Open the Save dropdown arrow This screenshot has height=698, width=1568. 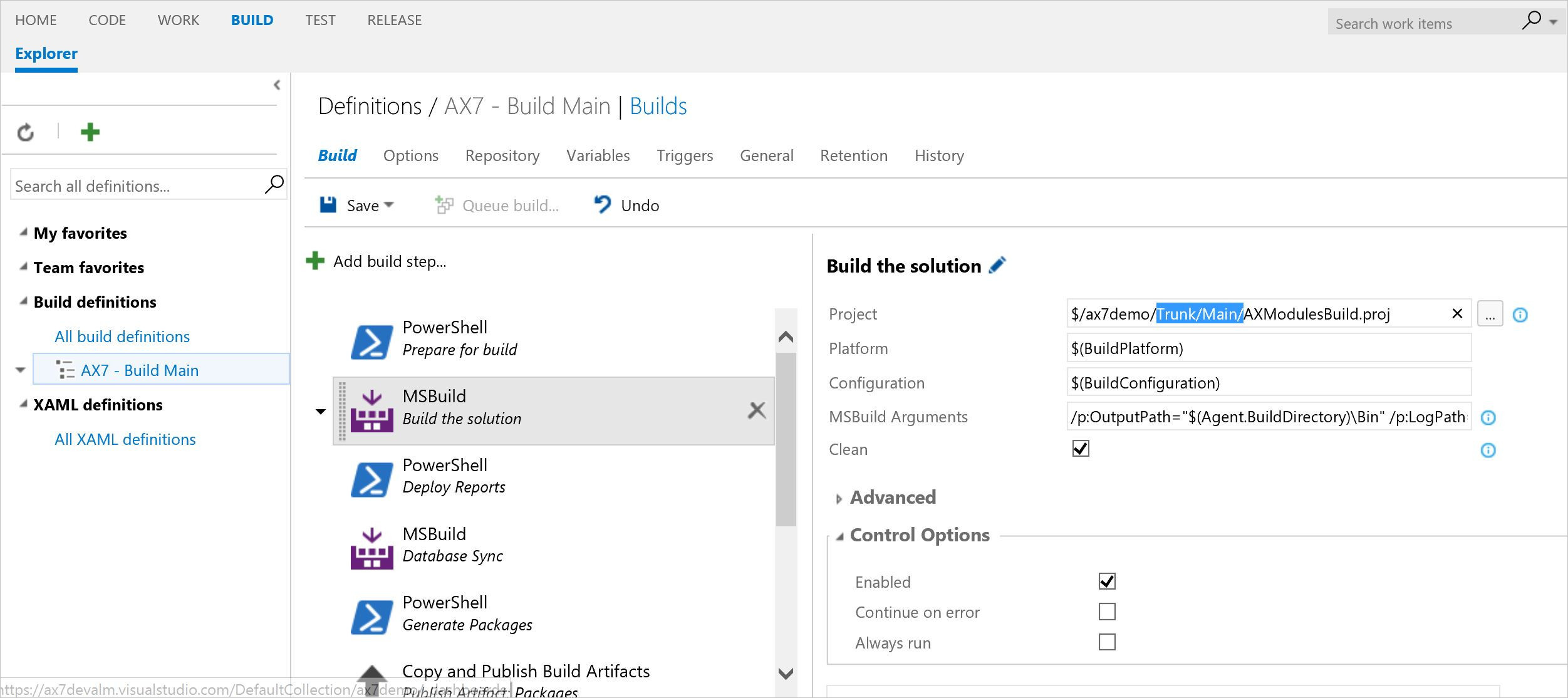[389, 205]
